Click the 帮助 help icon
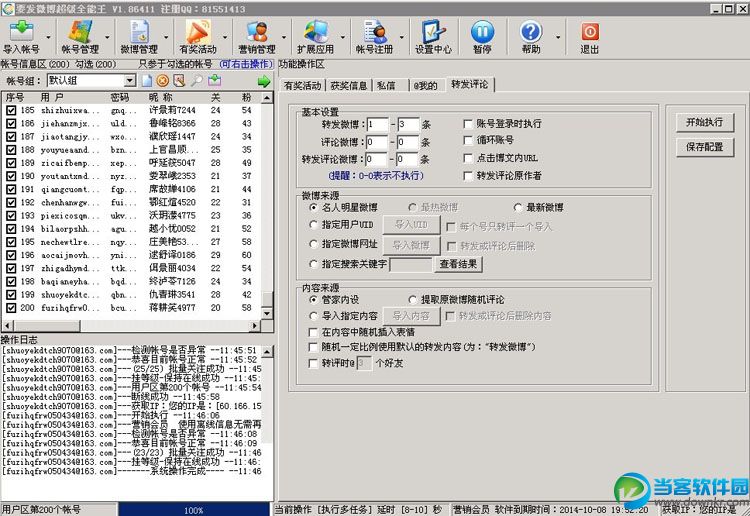This screenshot has width=750, height=516. (531, 37)
